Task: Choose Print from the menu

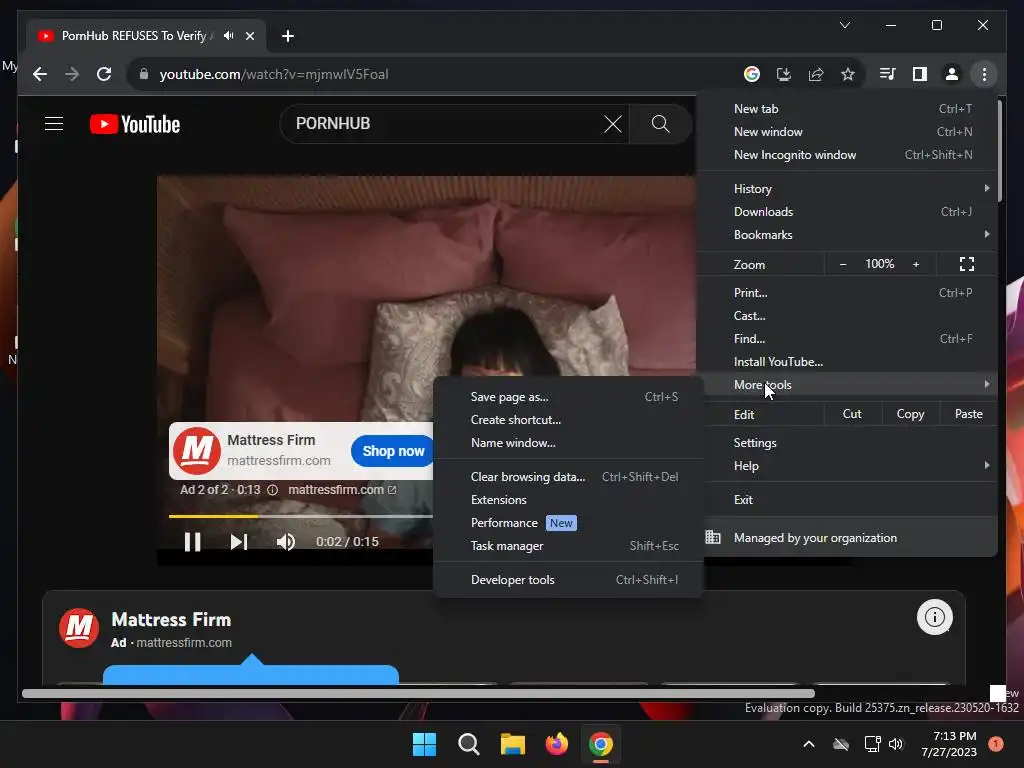Action: [846, 293]
